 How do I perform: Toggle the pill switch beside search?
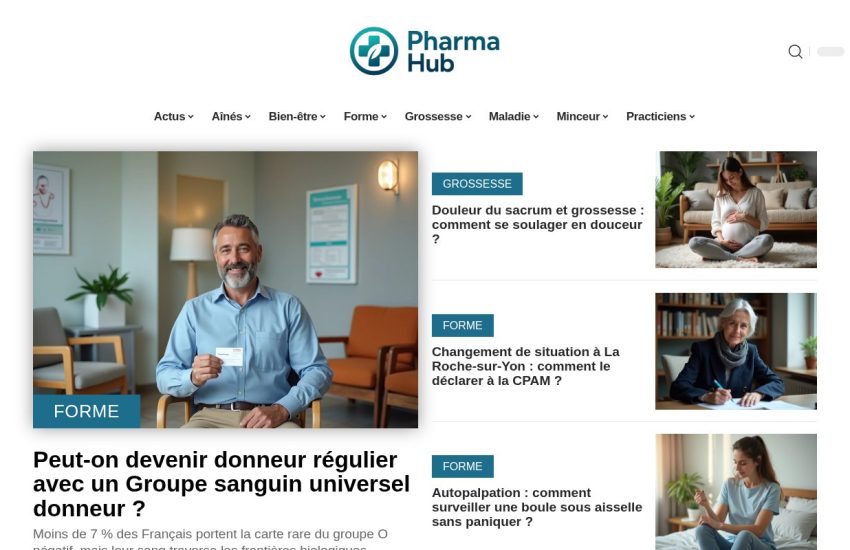pos(830,51)
